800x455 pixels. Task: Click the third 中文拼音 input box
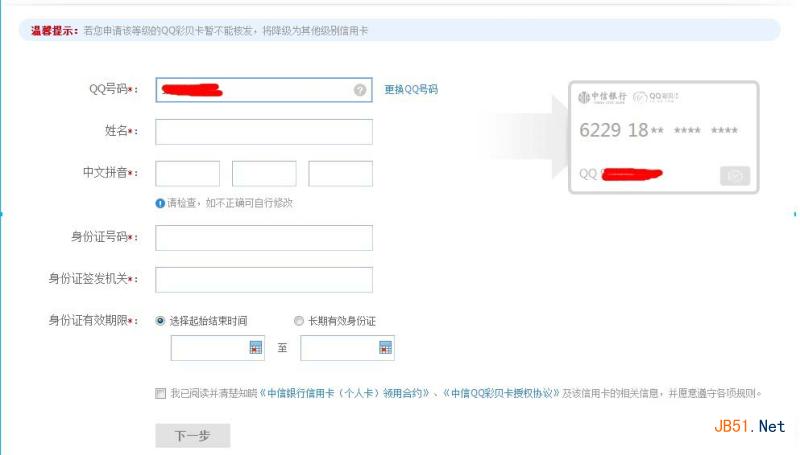(340, 173)
